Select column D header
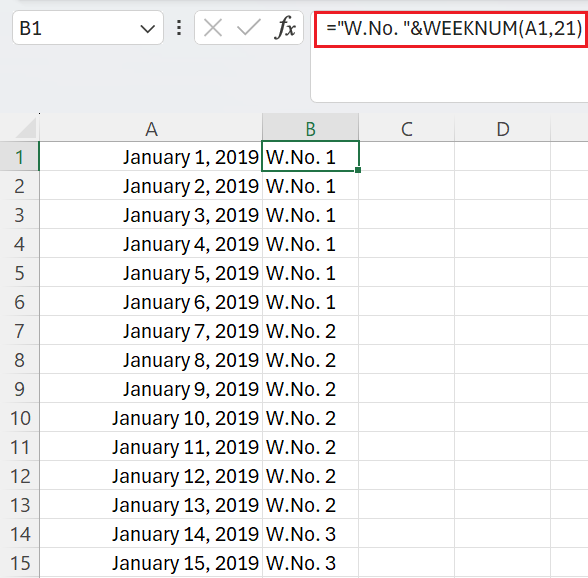588x578 pixels. coord(502,129)
